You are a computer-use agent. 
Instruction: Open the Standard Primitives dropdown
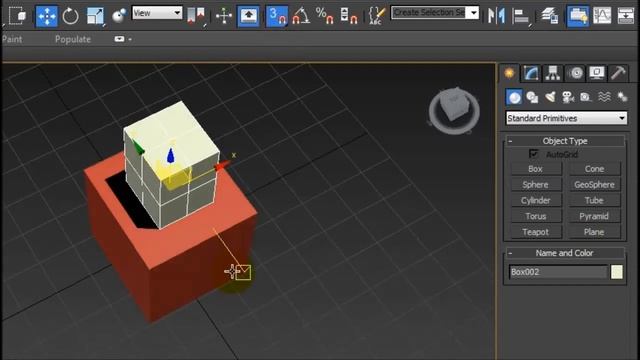566,118
